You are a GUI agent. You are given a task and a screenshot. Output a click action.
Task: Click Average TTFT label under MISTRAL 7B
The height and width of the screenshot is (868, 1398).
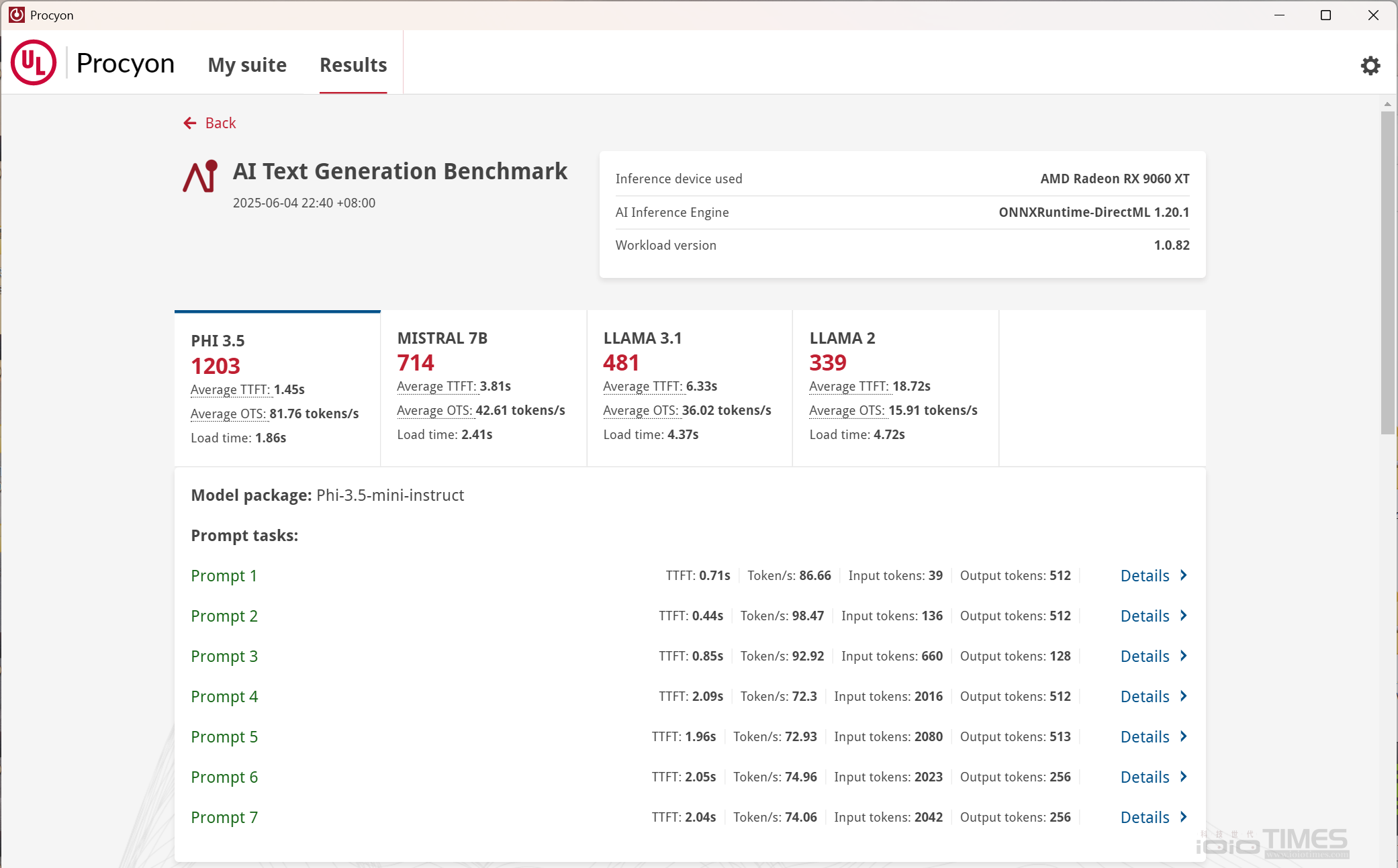[x=436, y=386]
